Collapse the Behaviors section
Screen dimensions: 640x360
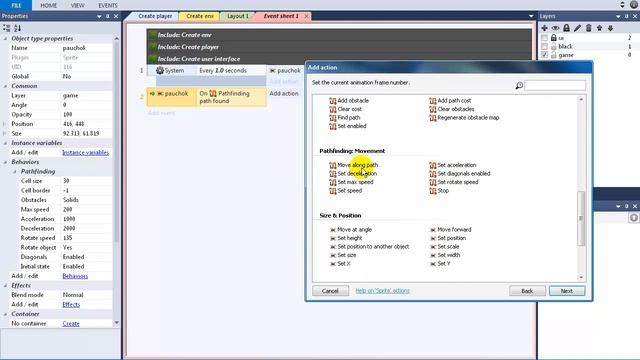5,162
